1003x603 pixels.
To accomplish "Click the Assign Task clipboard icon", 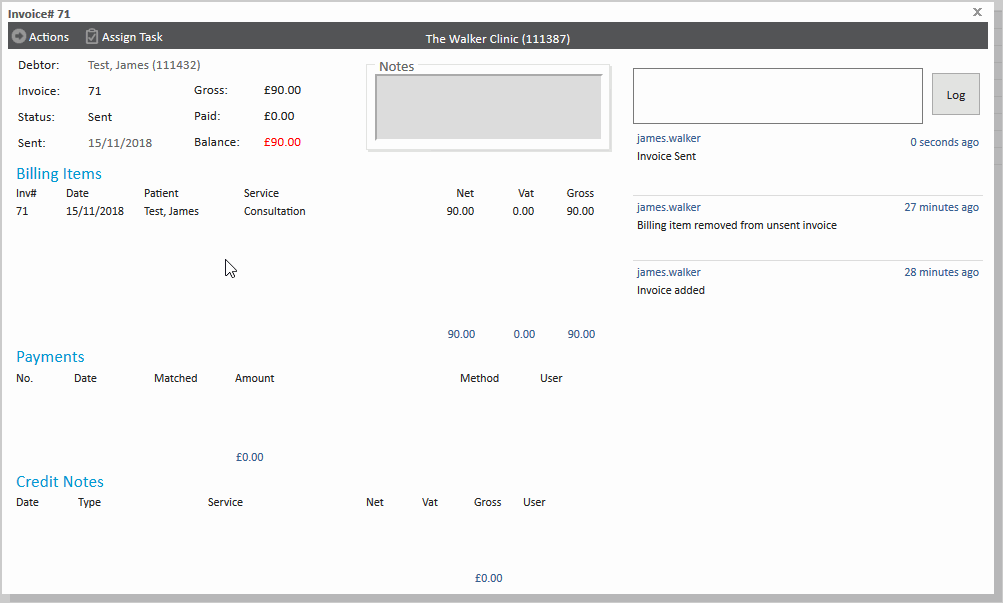I will click(x=92, y=37).
